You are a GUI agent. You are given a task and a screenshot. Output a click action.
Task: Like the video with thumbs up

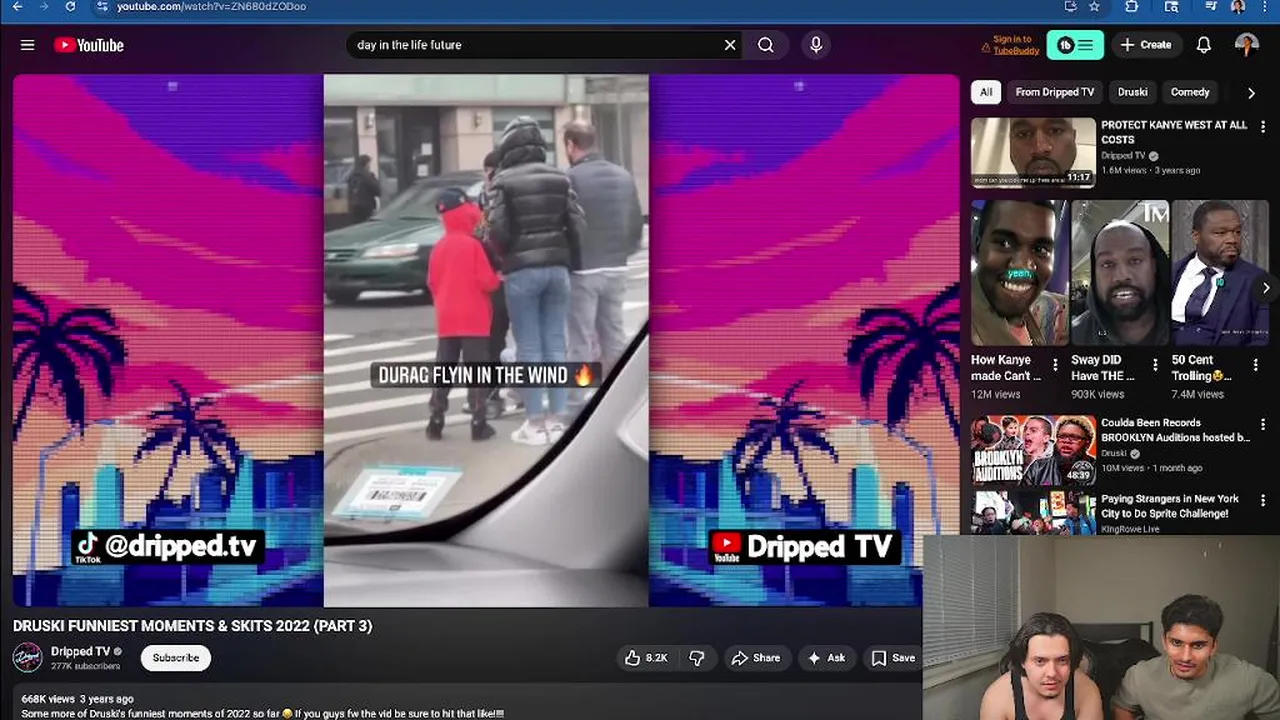(645, 658)
